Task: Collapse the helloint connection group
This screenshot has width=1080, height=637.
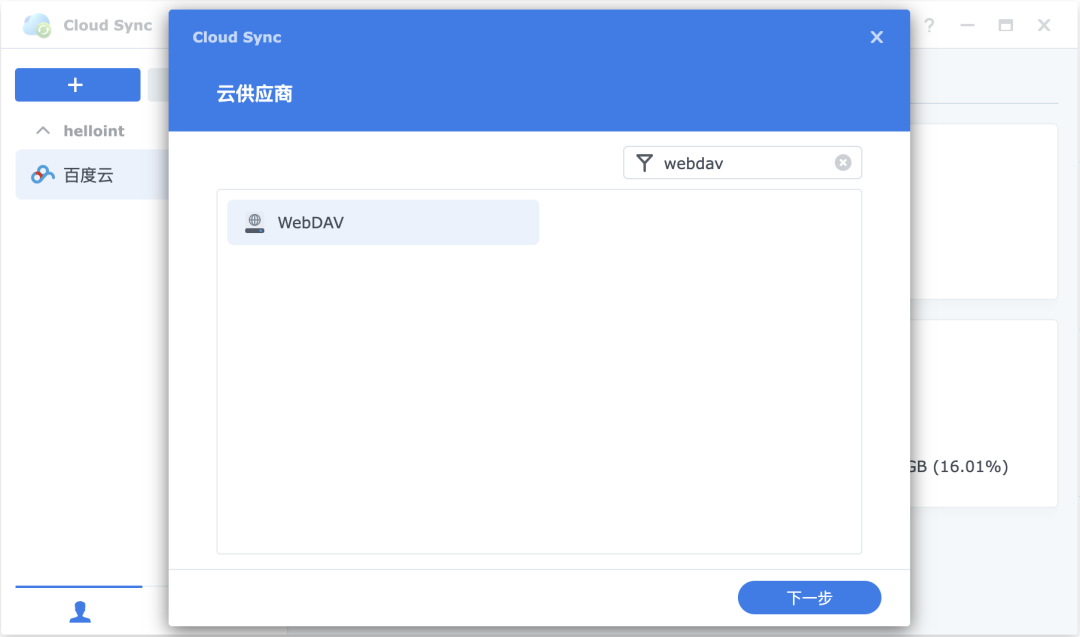Action: (x=43, y=130)
